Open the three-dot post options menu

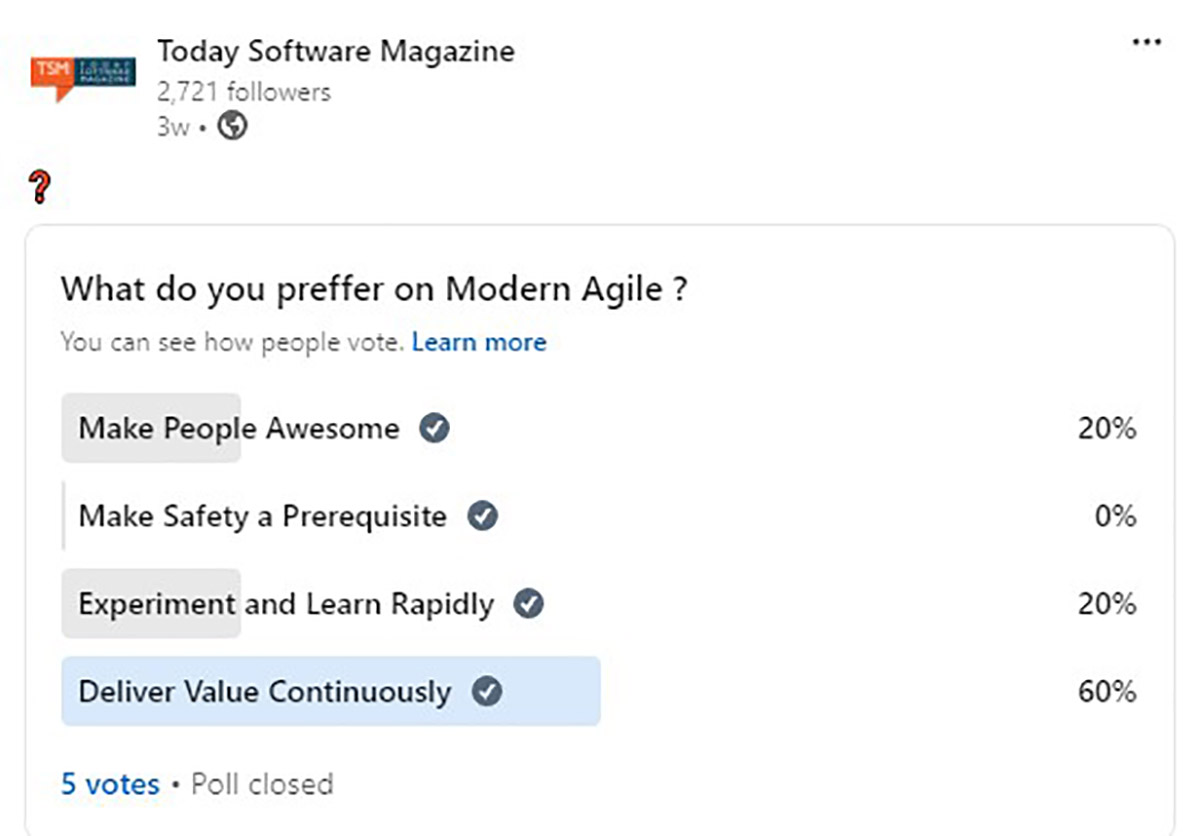tap(1146, 43)
